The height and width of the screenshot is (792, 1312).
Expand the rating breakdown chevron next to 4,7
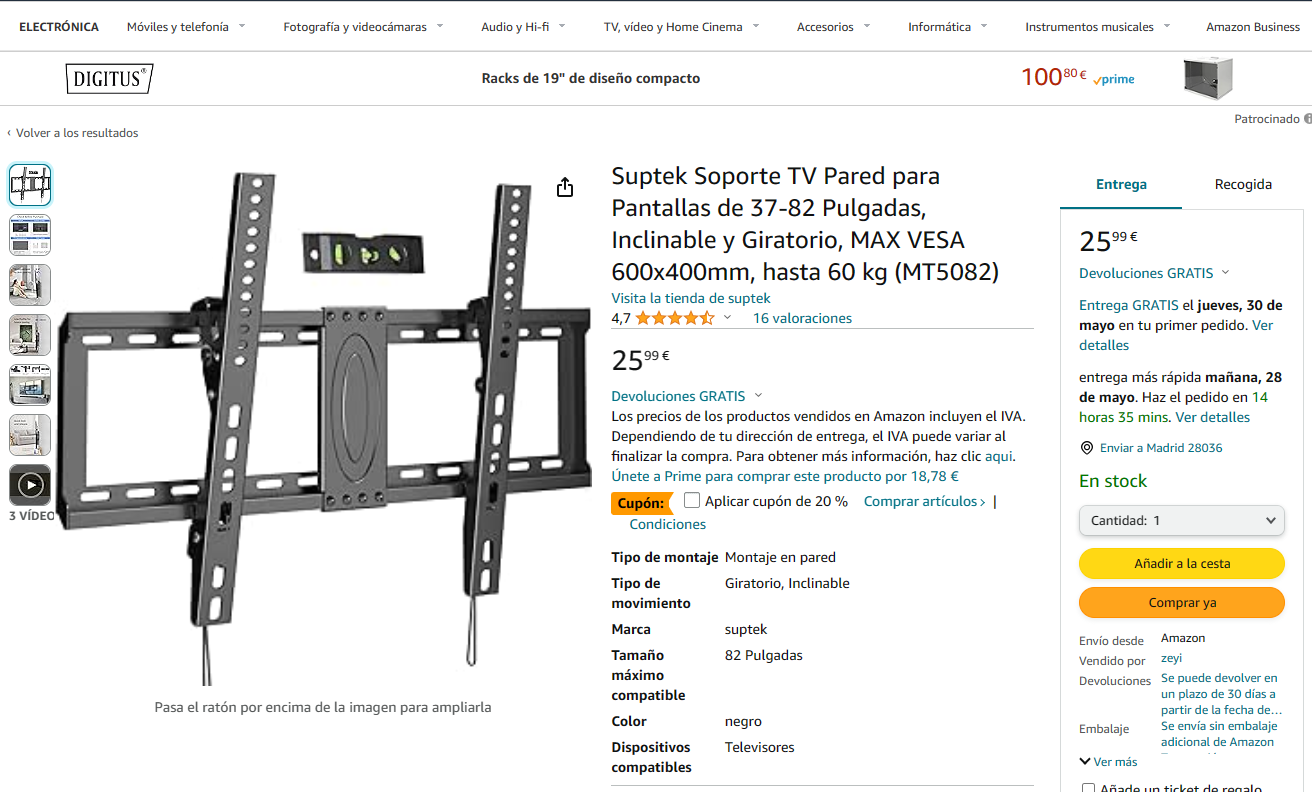coord(727,318)
